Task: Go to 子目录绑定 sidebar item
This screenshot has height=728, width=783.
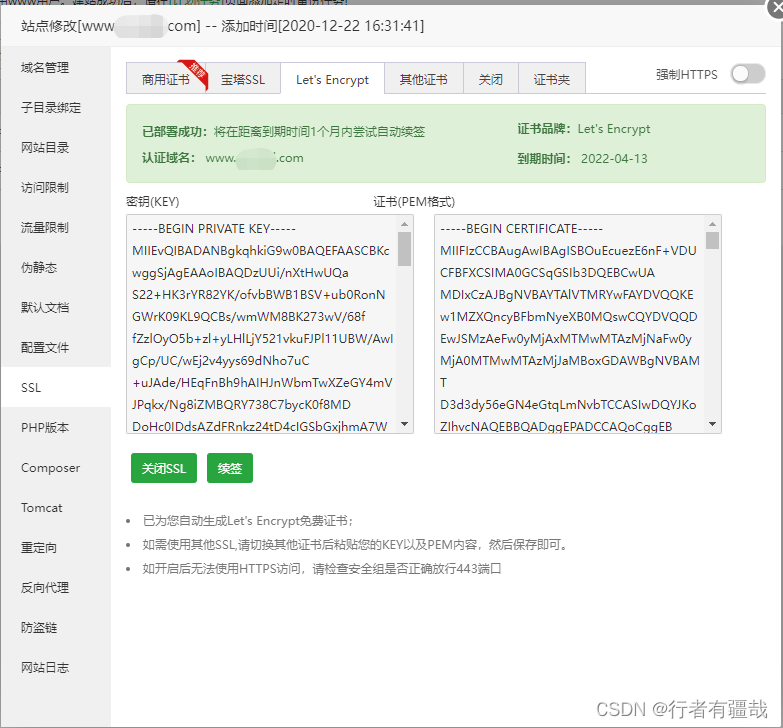Action: [x=51, y=108]
